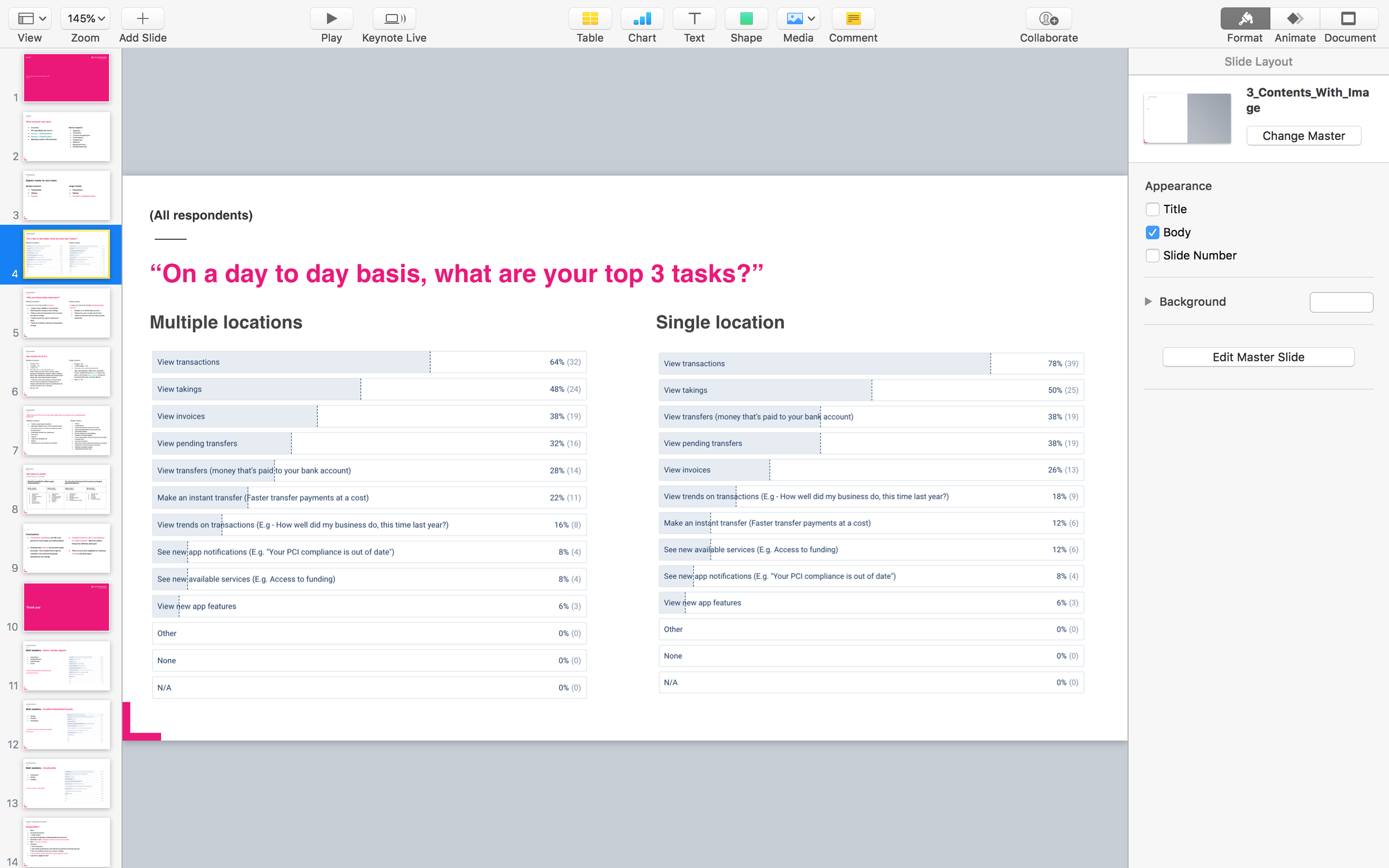Image resolution: width=1389 pixels, height=868 pixels.
Task: Click the Chart toolbar icon
Action: (x=641, y=19)
